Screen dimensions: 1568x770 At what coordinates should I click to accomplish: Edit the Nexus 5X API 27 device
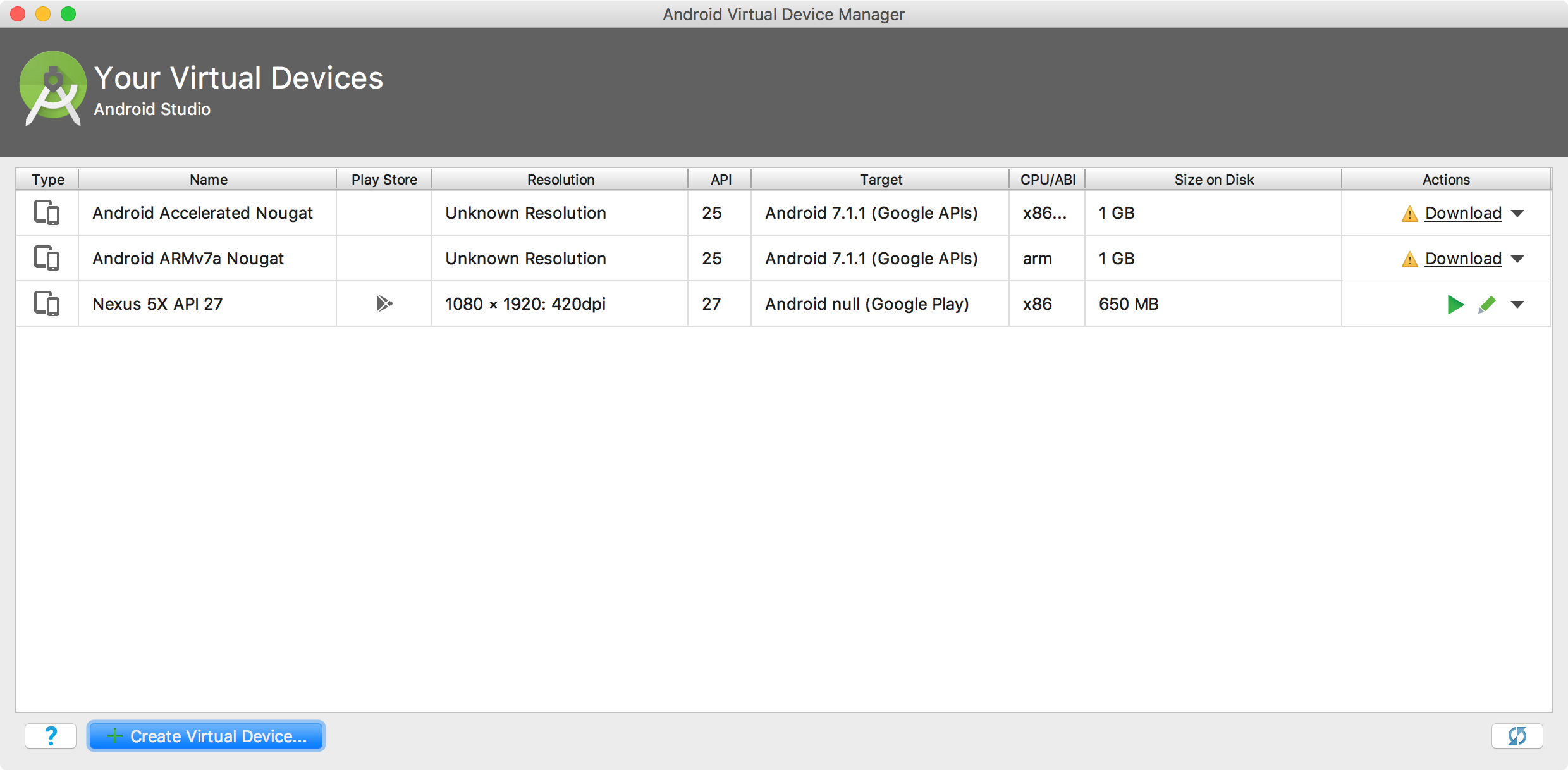tap(1487, 305)
